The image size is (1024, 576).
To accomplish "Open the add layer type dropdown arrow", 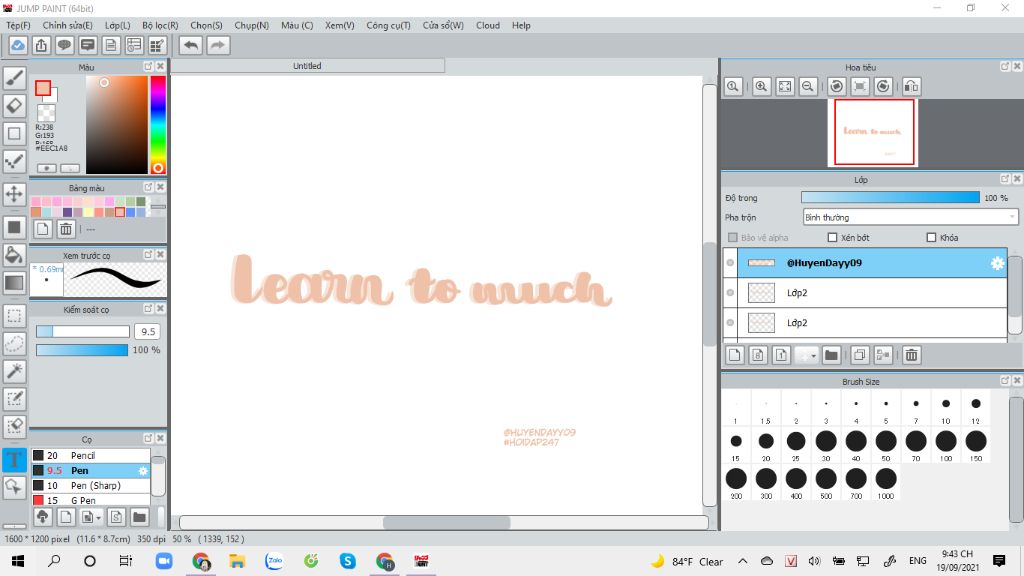I will coord(813,356).
